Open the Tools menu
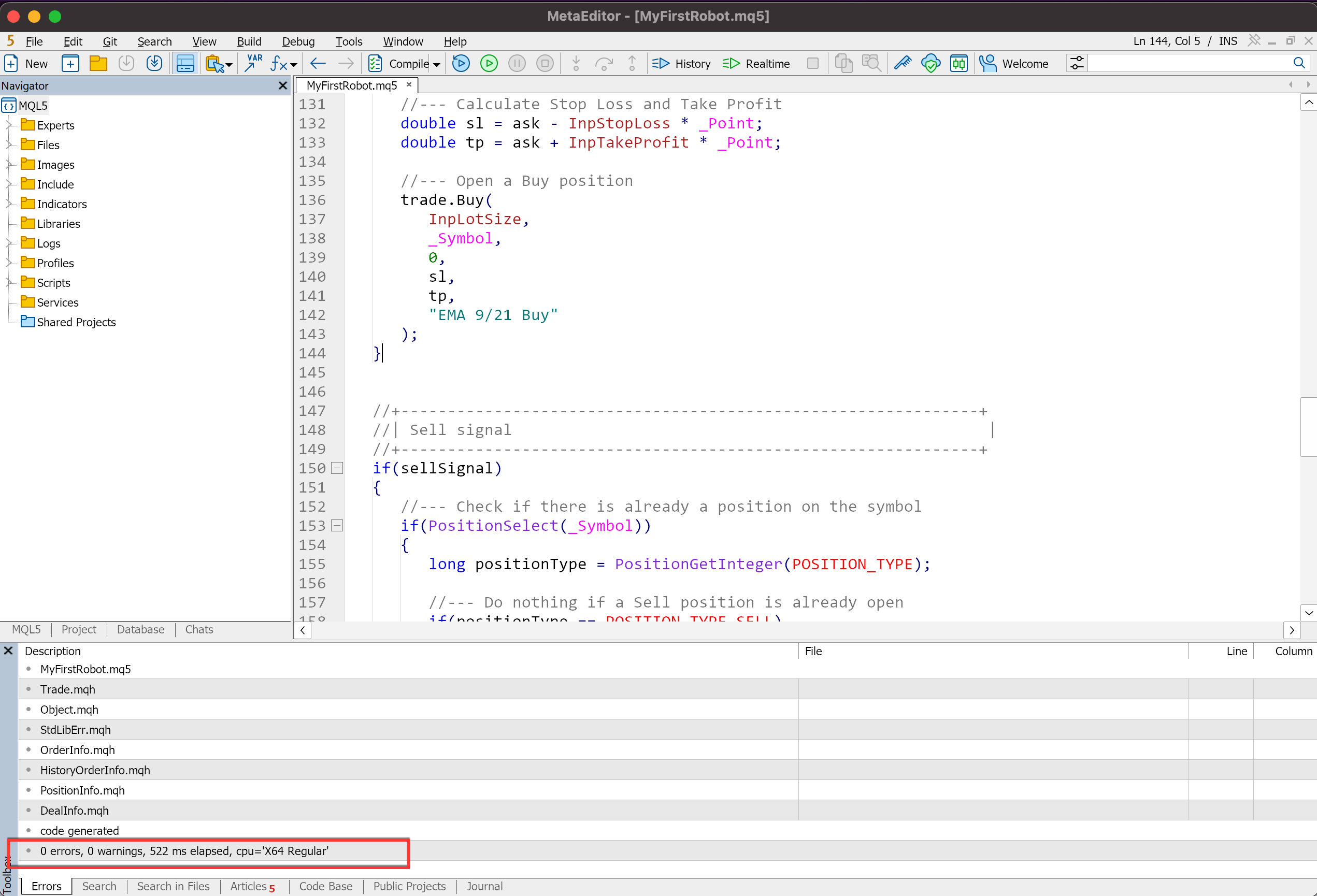 point(349,41)
